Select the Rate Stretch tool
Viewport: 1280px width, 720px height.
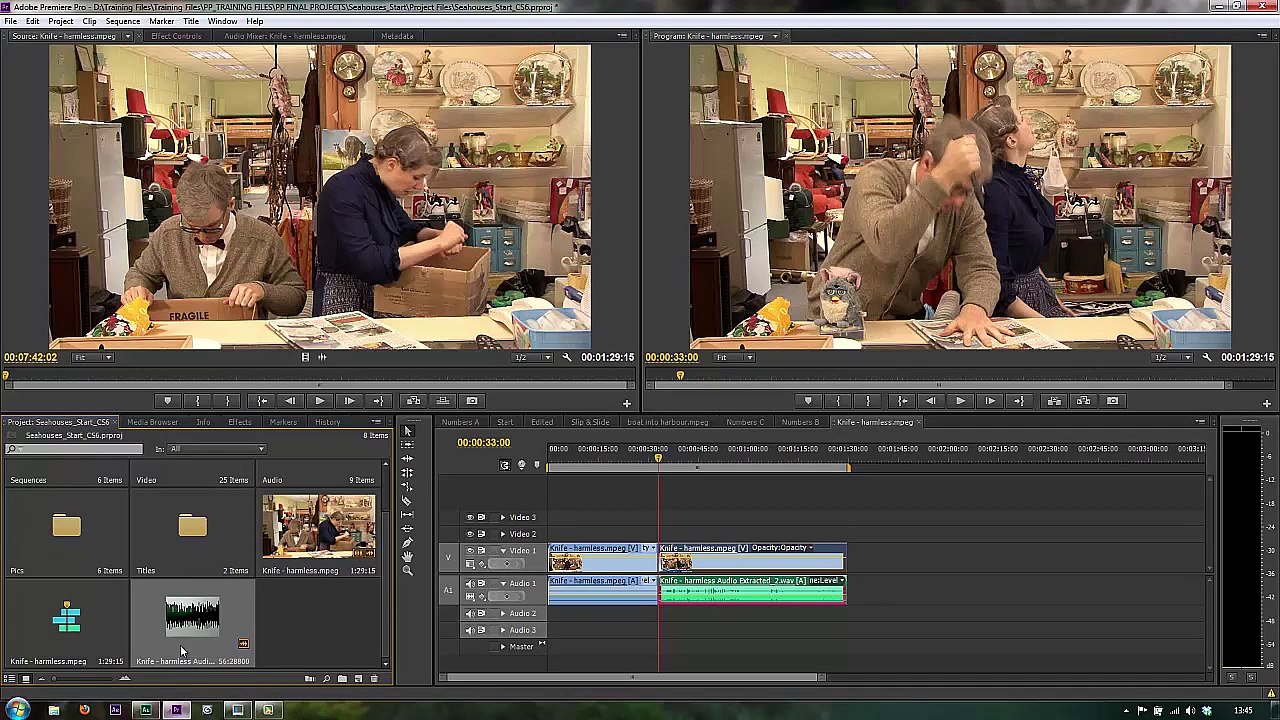point(407,487)
